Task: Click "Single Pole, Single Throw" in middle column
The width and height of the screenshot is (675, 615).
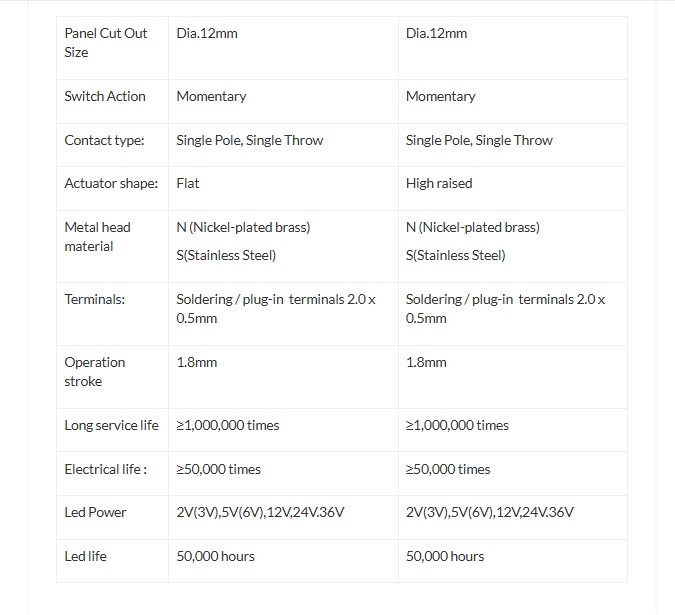Action: point(250,141)
